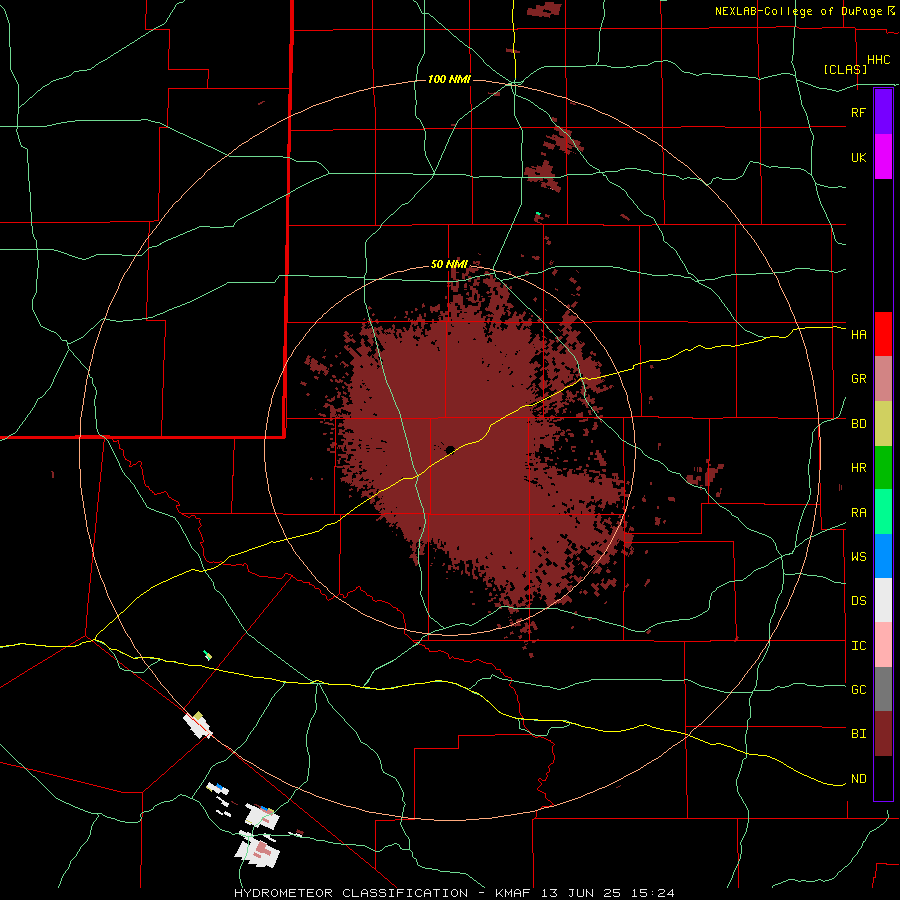The image size is (900, 900).
Task: Click the IC legend label
Action: pyautogui.click(x=858, y=646)
